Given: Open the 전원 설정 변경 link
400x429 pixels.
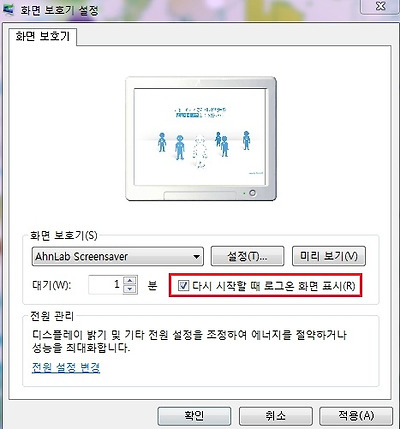Looking at the screenshot, I should click(66, 368).
